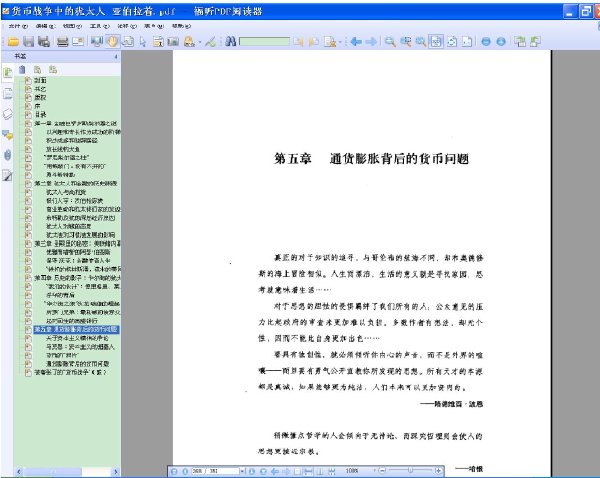The image size is (600, 478).
Task: Click the page number field in bottom bar
Action: 215,471
